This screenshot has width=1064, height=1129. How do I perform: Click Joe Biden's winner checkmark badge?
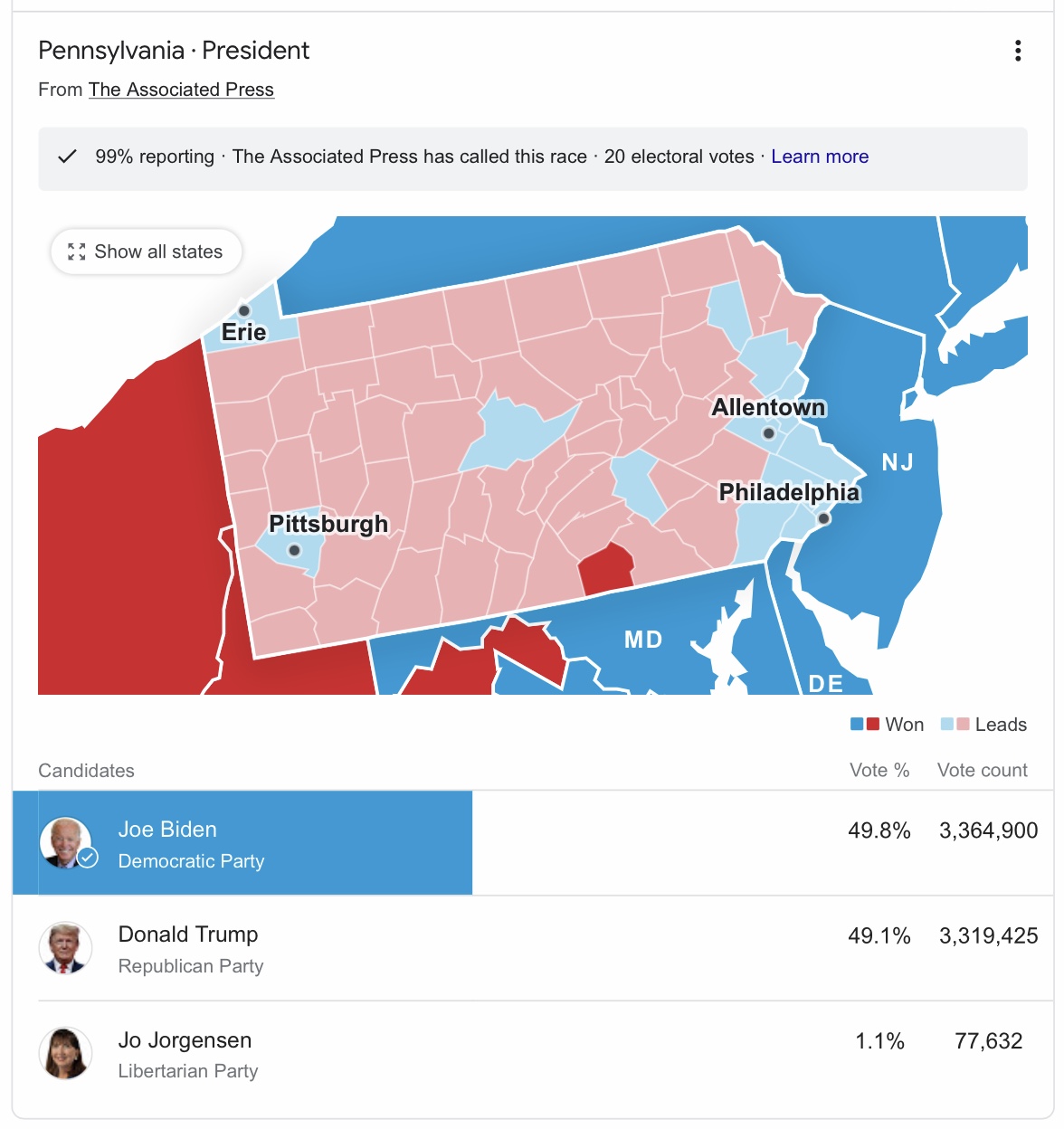(88, 857)
